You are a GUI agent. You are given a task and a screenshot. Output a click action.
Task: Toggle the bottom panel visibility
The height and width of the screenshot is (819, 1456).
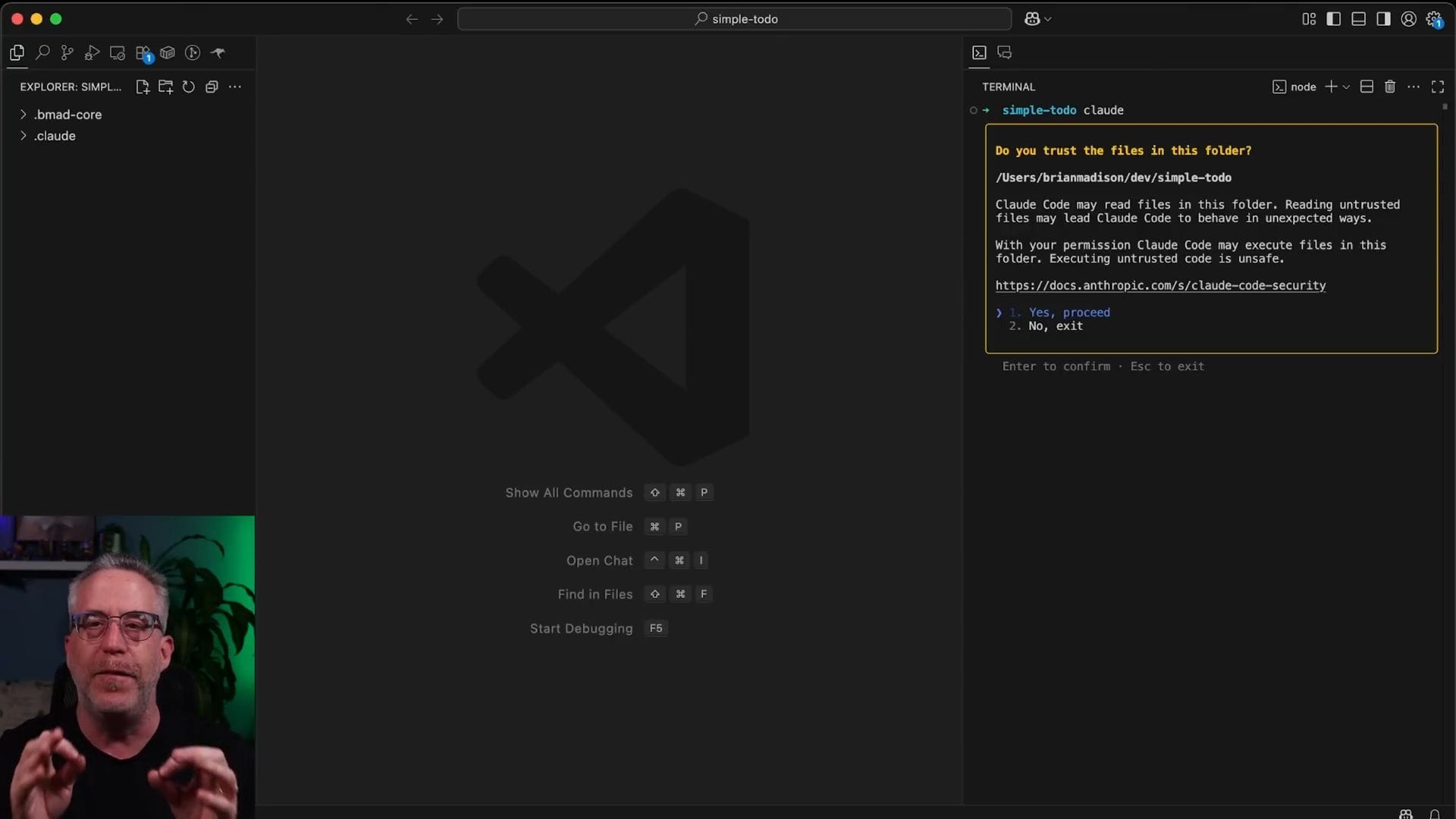point(1359,19)
